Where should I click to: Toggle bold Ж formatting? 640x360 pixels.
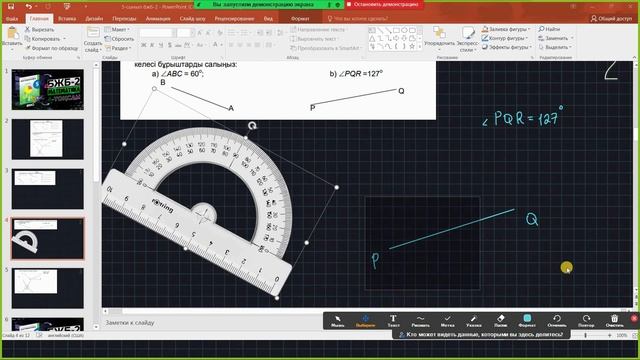coord(144,45)
